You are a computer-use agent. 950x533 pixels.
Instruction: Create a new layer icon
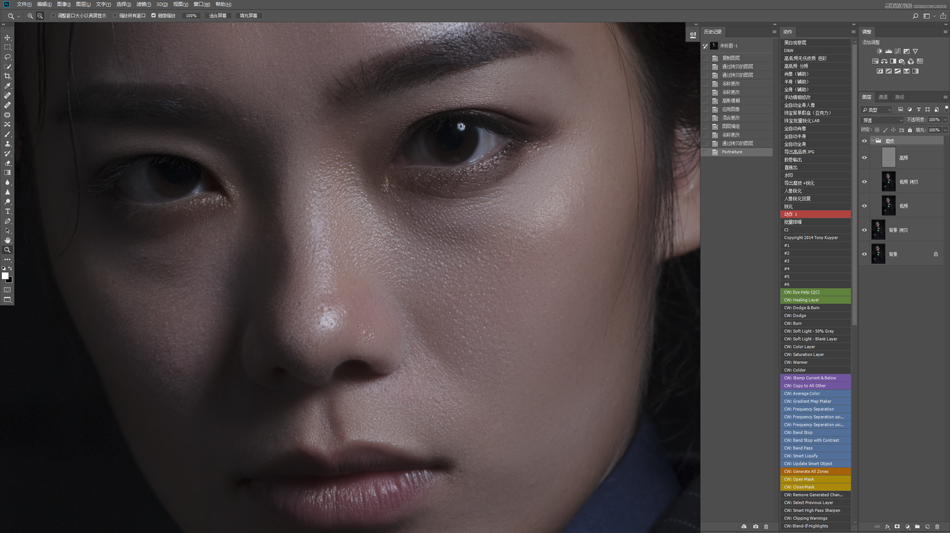(928, 526)
